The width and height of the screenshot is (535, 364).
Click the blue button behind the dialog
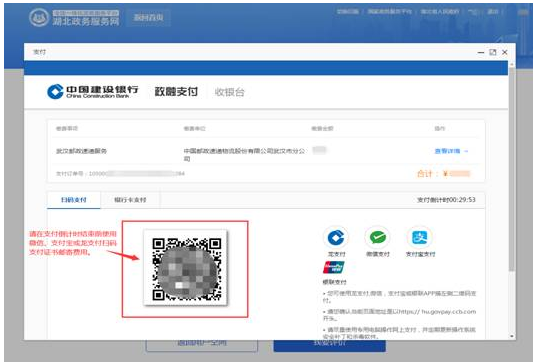pos(330,345)
